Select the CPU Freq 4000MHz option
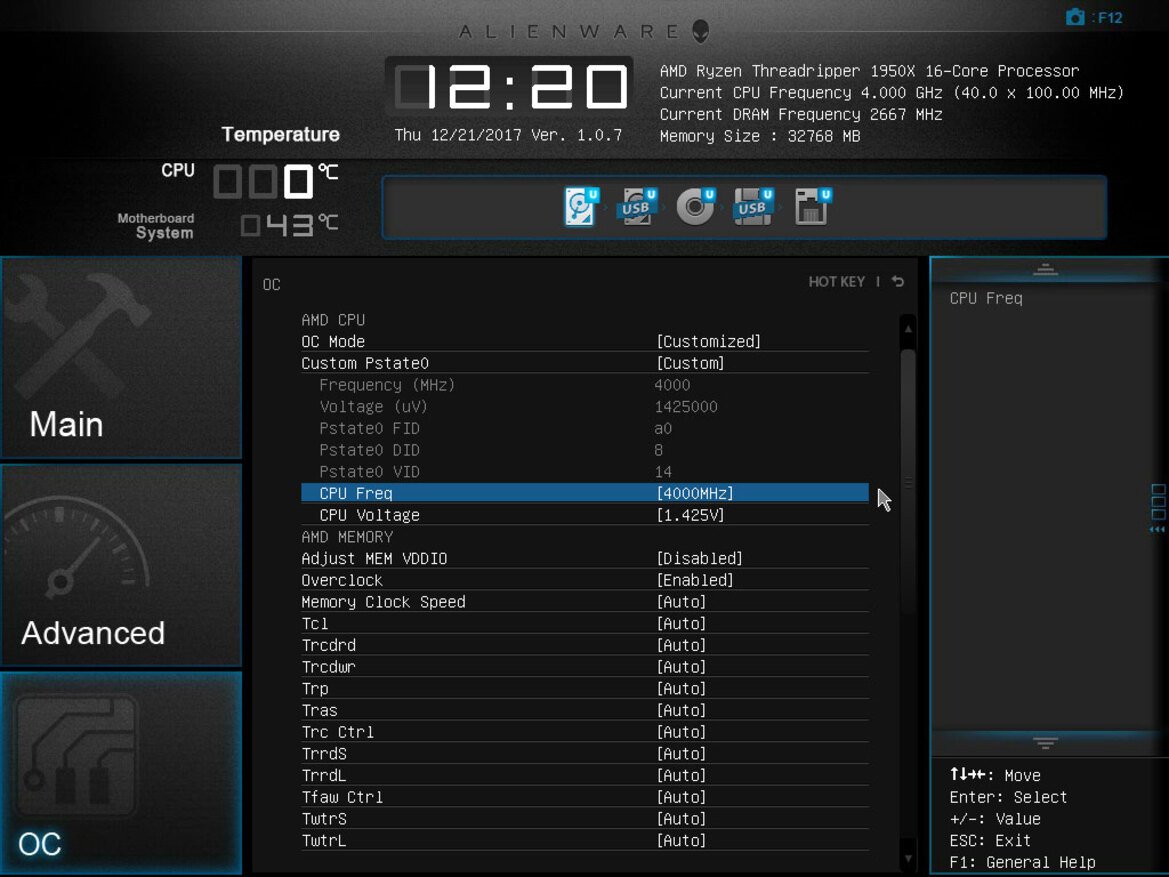Image resolution: width=1169 pixels, height=877 pixels. coord(584,493)
